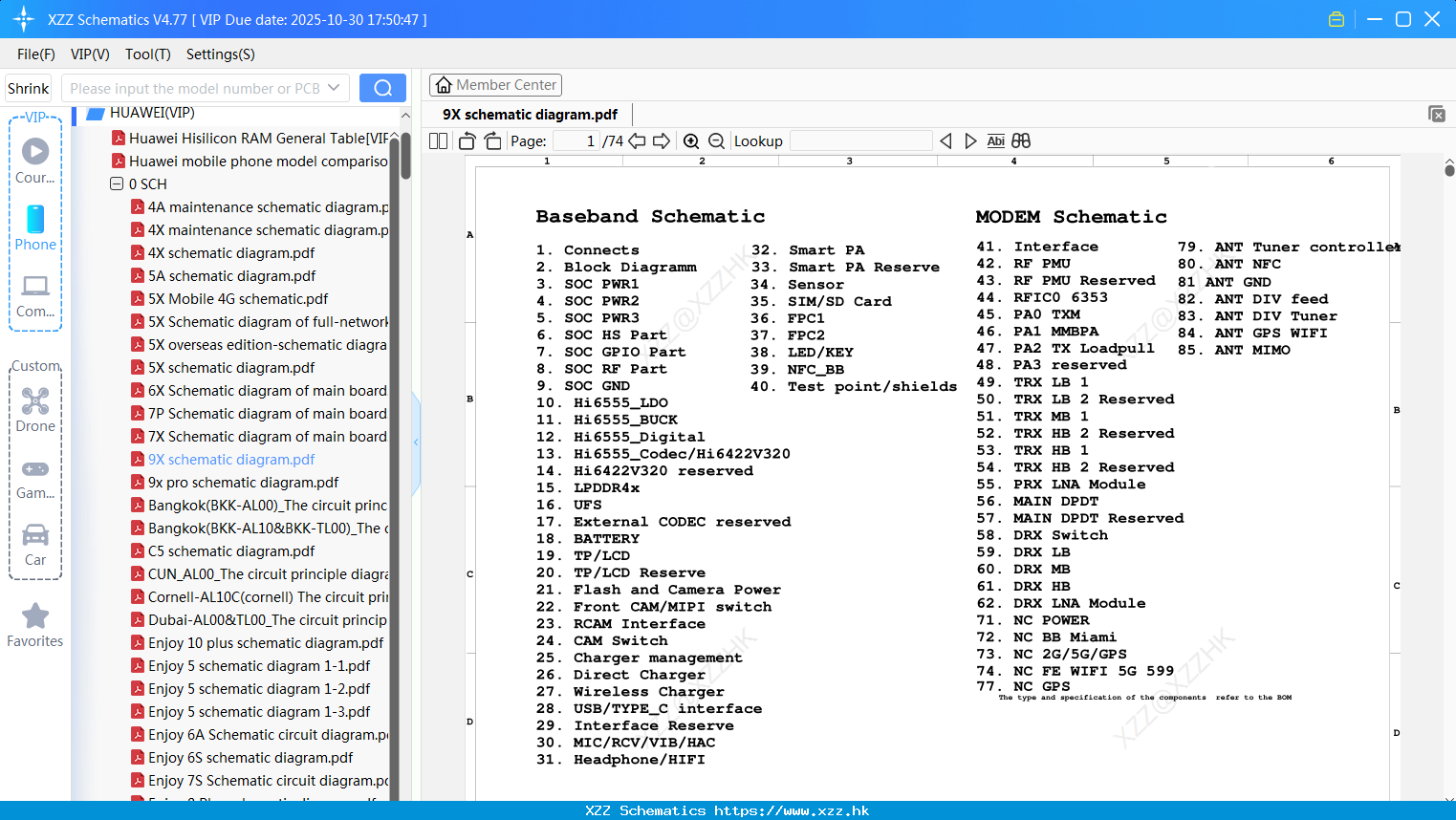Image resolution: width=1456 pixels, height=820 pixels.
Task: Open Dubai-AL00&TL00 circuit principle file
Action: (259, 619)
